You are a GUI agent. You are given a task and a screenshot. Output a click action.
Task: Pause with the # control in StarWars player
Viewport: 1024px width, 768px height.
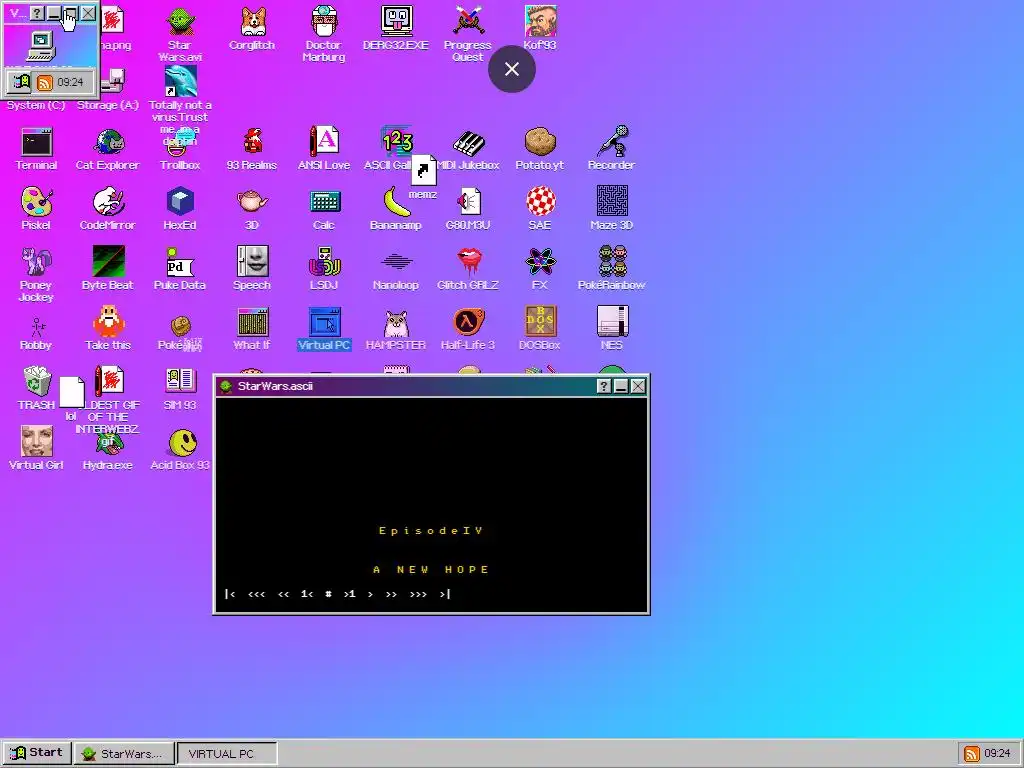328,594
